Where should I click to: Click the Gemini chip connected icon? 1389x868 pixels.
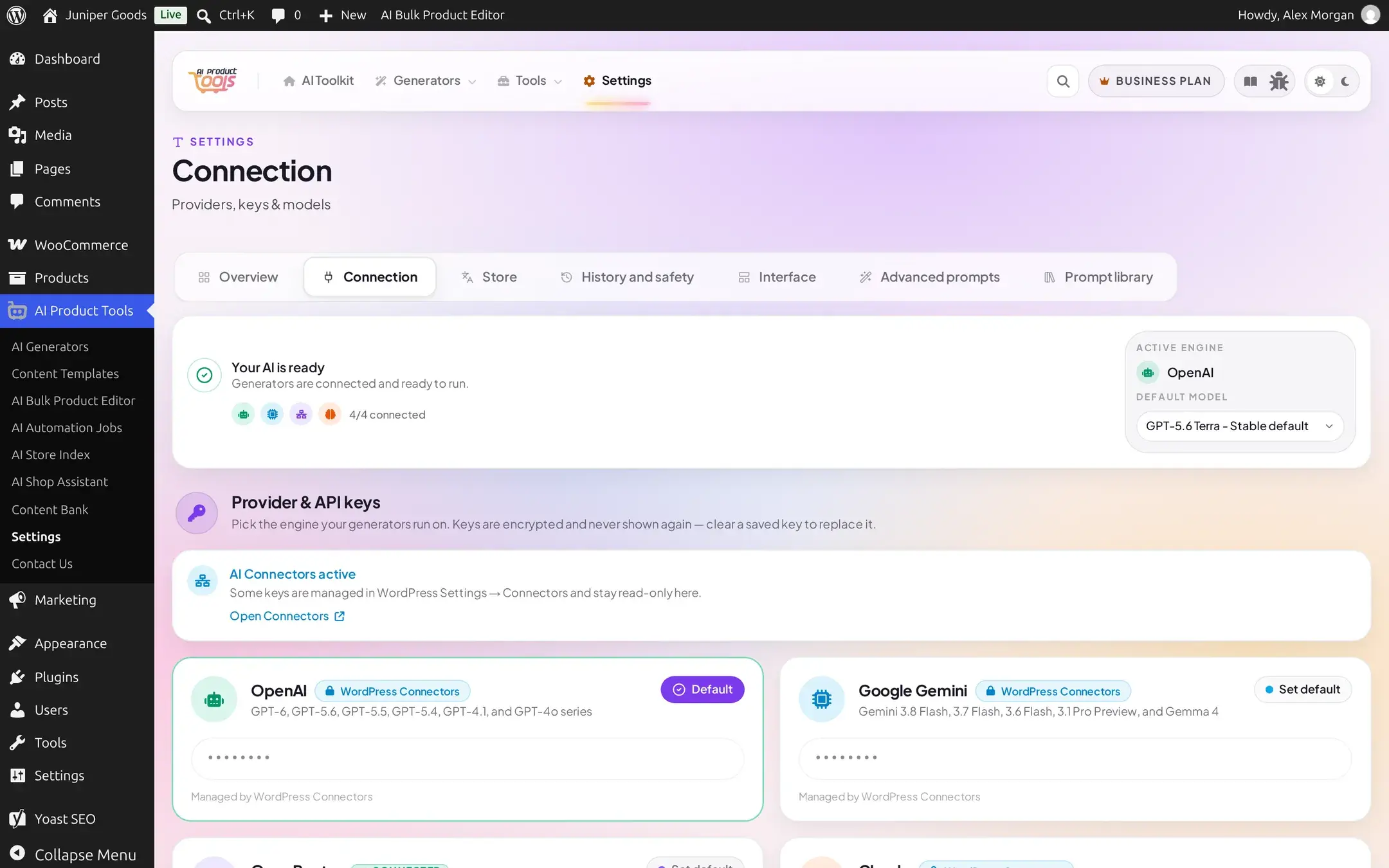tap(272, 415)
